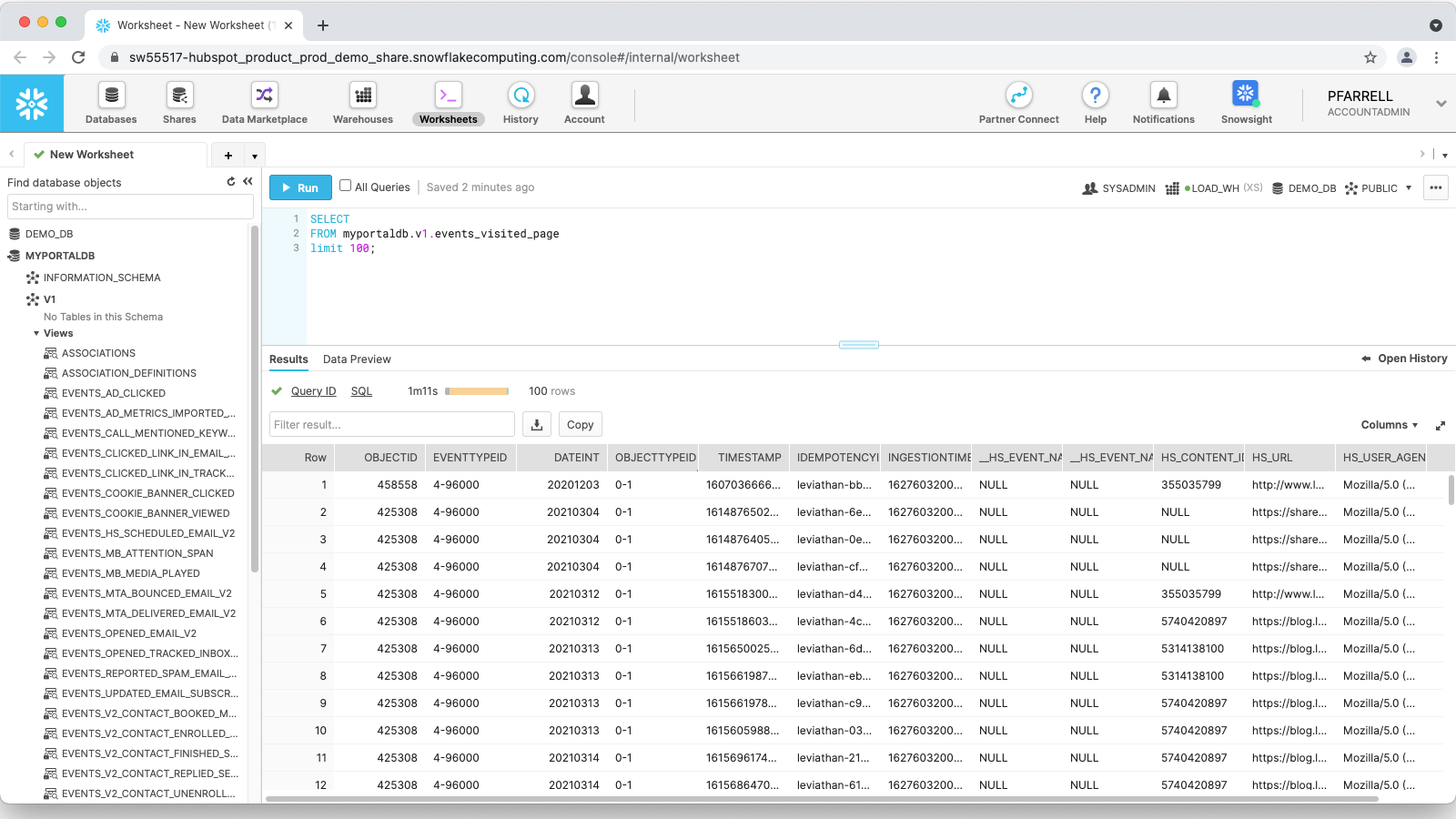Collapse the object browser sidebar
This screenshot has width=1456, height=819.
coord(248,182)
